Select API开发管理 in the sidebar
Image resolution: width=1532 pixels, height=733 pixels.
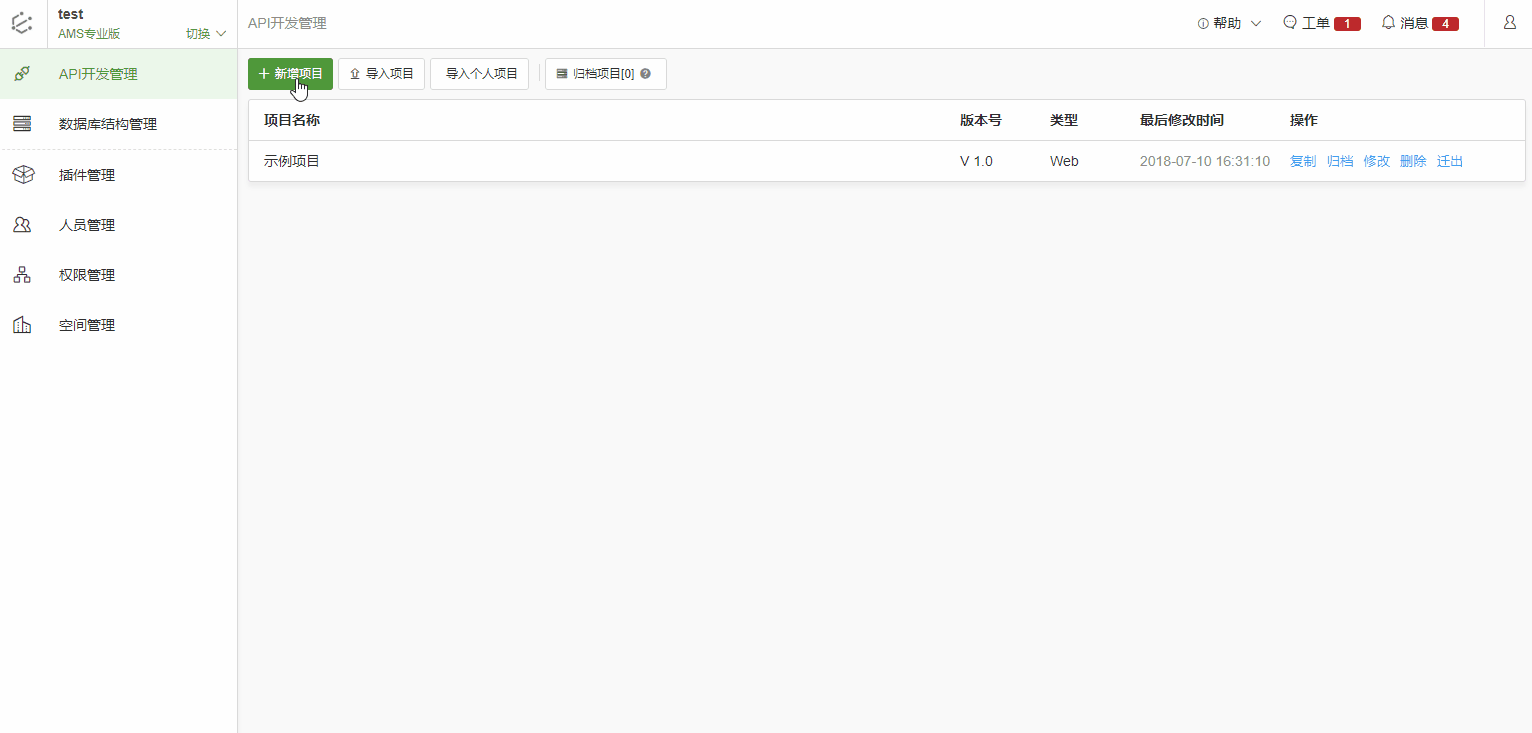pyautogui.click(x=118, y=74)
